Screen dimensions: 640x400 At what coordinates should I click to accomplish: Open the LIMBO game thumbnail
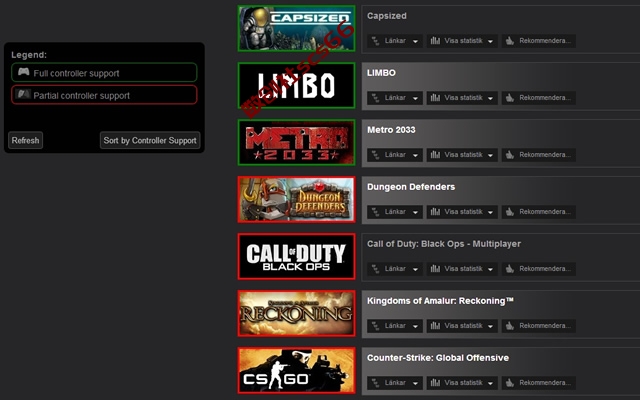pyautogui.click(x=296, y=85)
